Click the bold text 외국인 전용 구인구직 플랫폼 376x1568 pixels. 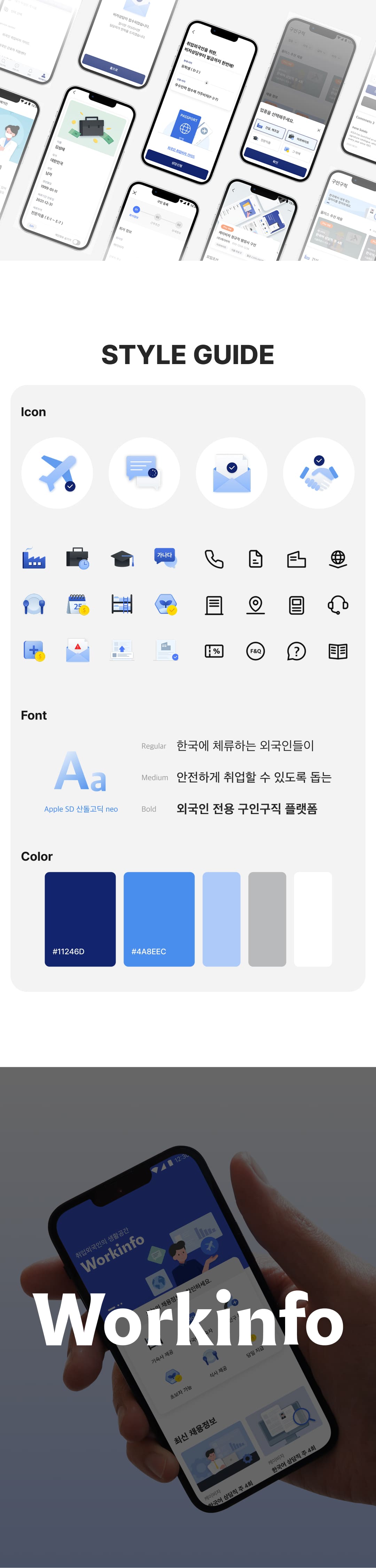point(247,809)
